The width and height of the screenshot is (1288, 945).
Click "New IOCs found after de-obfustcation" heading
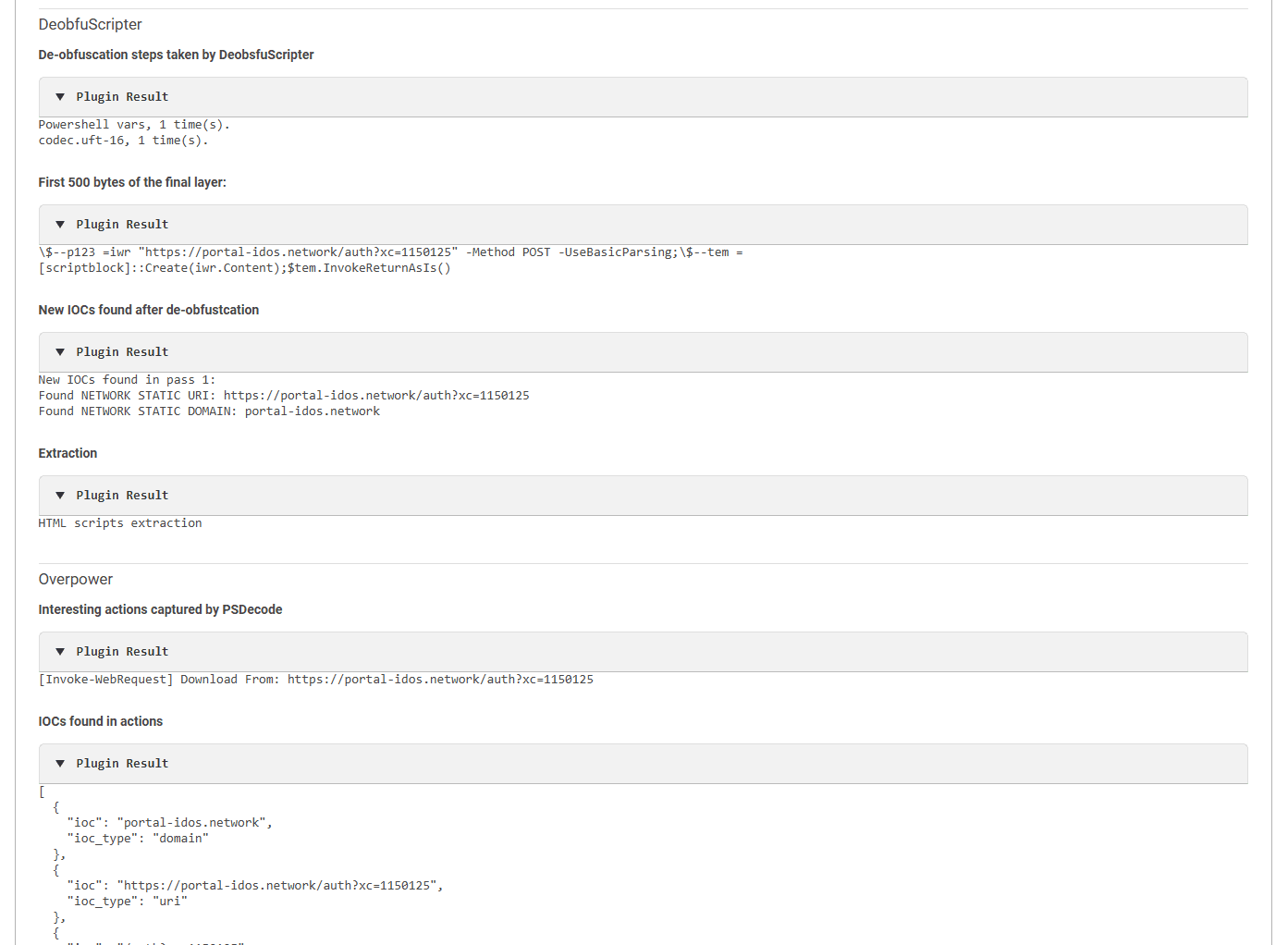pos(148,310)
